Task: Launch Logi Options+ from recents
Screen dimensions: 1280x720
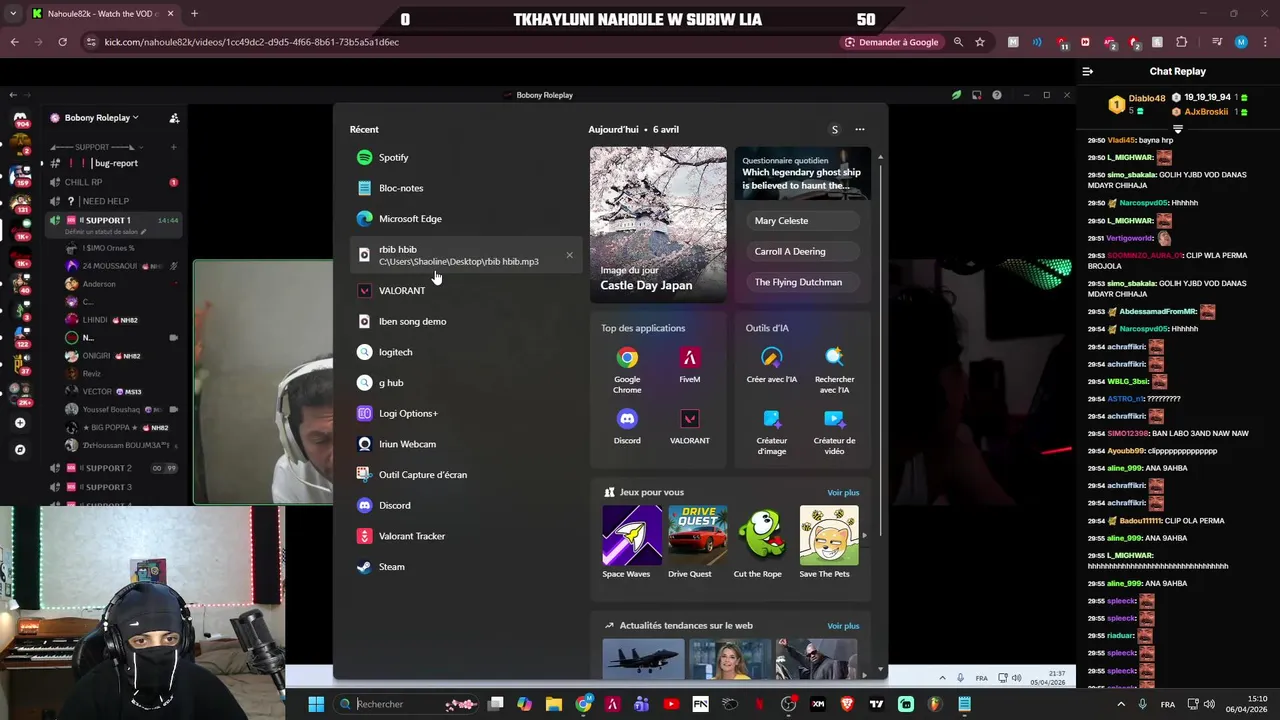Action: click(x=465, y=413)
